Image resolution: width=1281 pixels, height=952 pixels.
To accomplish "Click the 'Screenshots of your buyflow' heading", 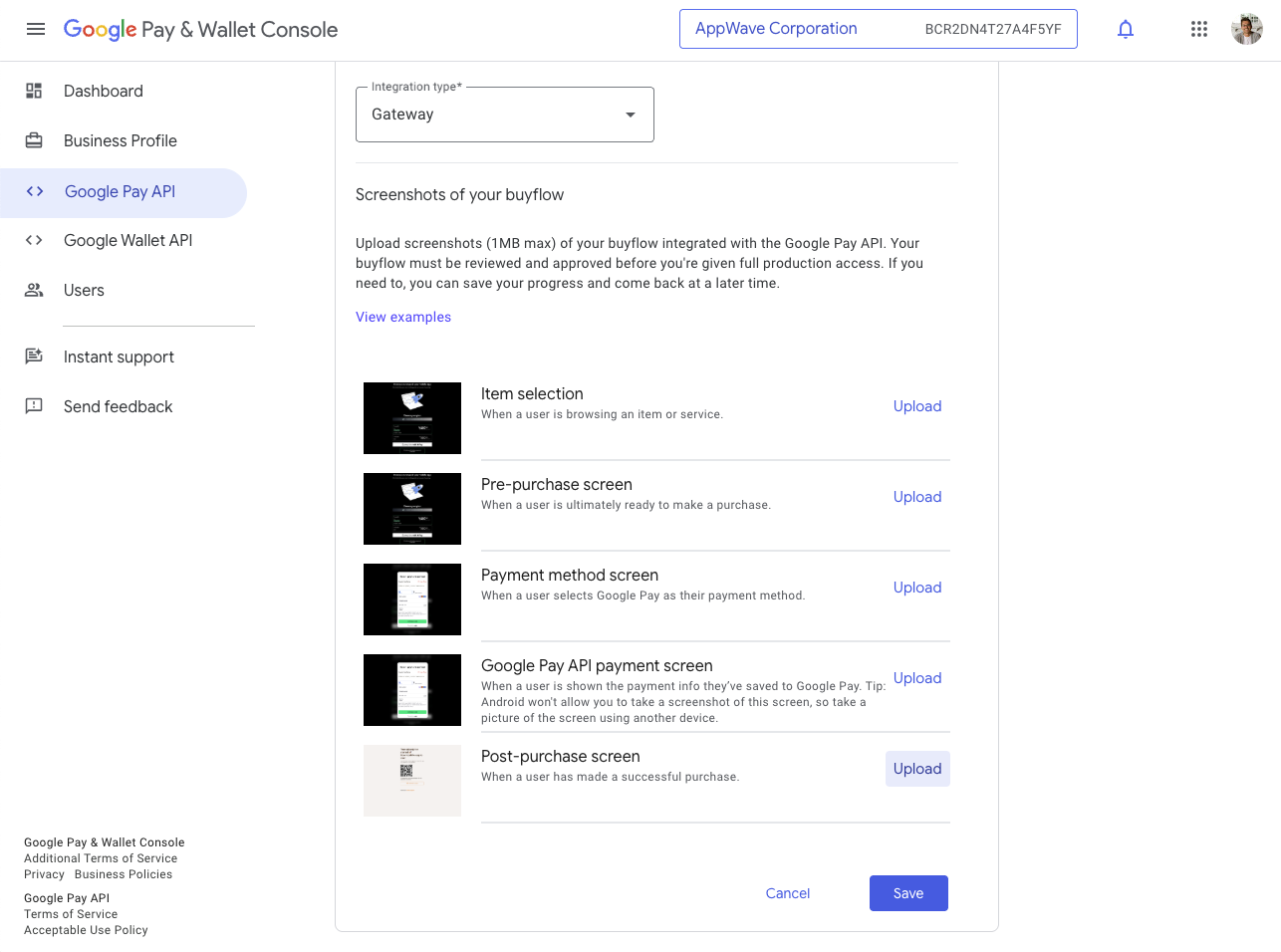I will [459, 194].
